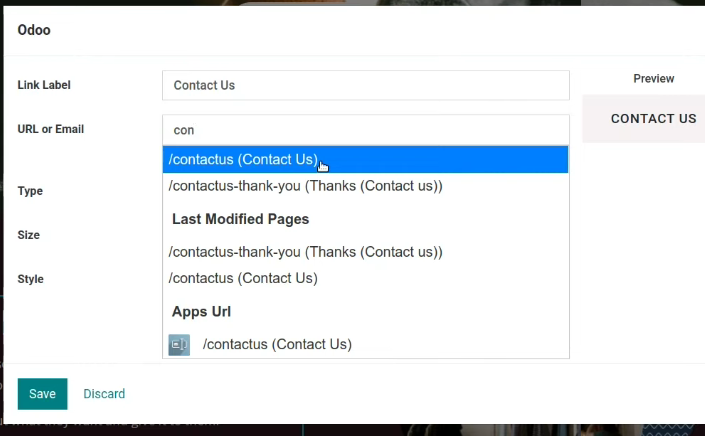Click the app icon beside /contactus in Apps Url
Screen dimensions: 705x436
pyautogui.click(x=179, y=345)
